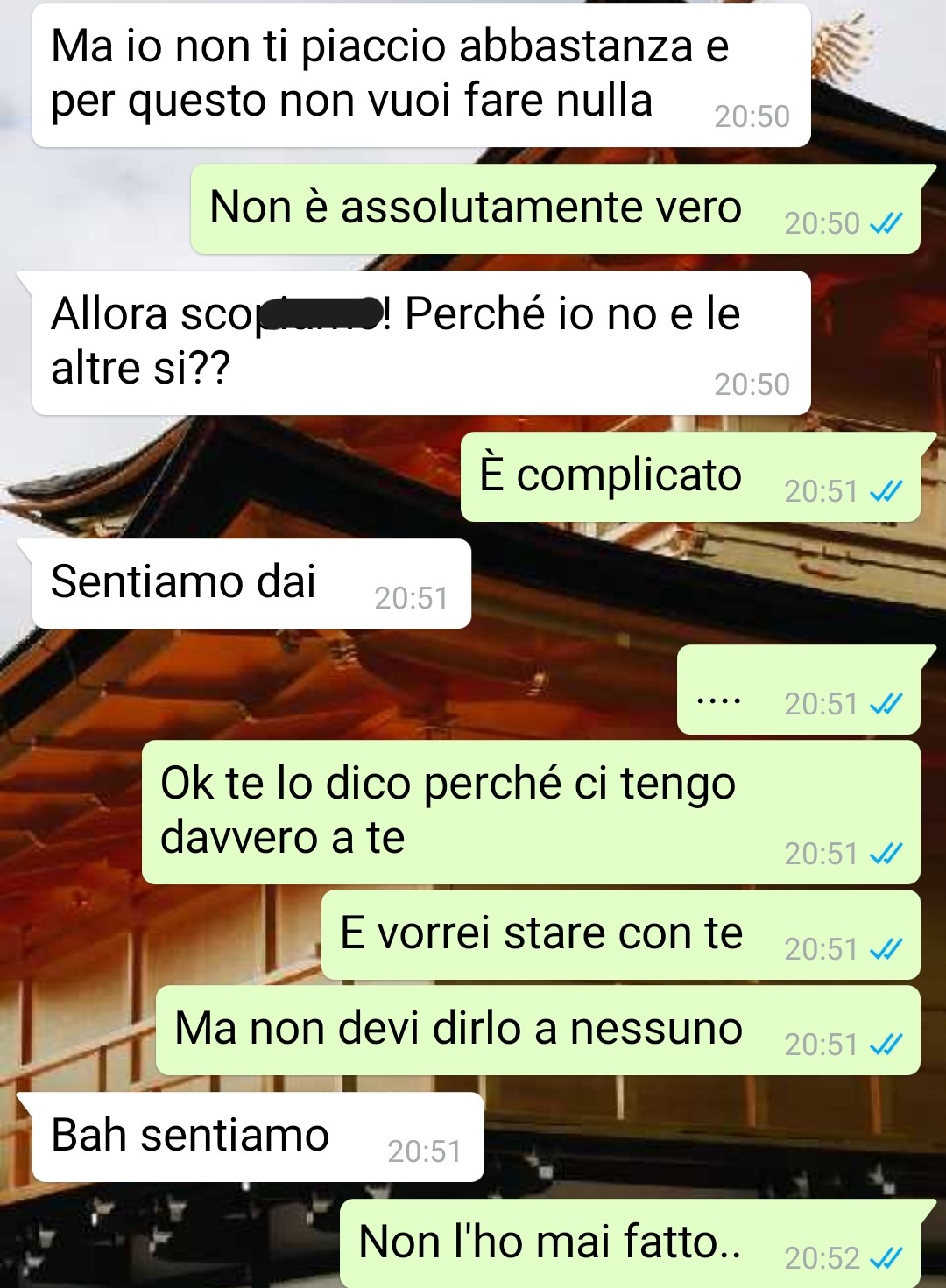Image resolution: width=946 pixels, height=1288 pixels.
Task: Tap blue ticks next to "E vorrei stare con te"
Action: [x=886, y=949]
